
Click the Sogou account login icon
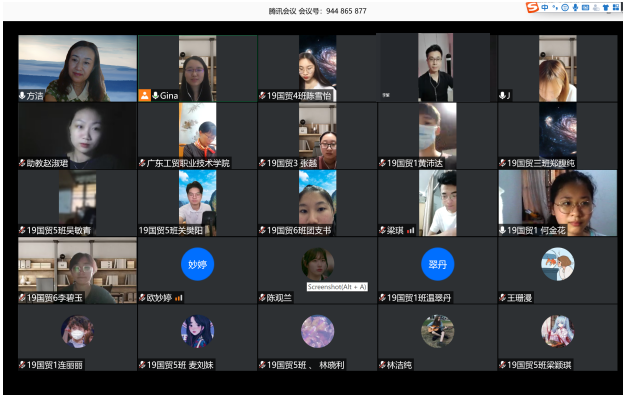point(596,8)
